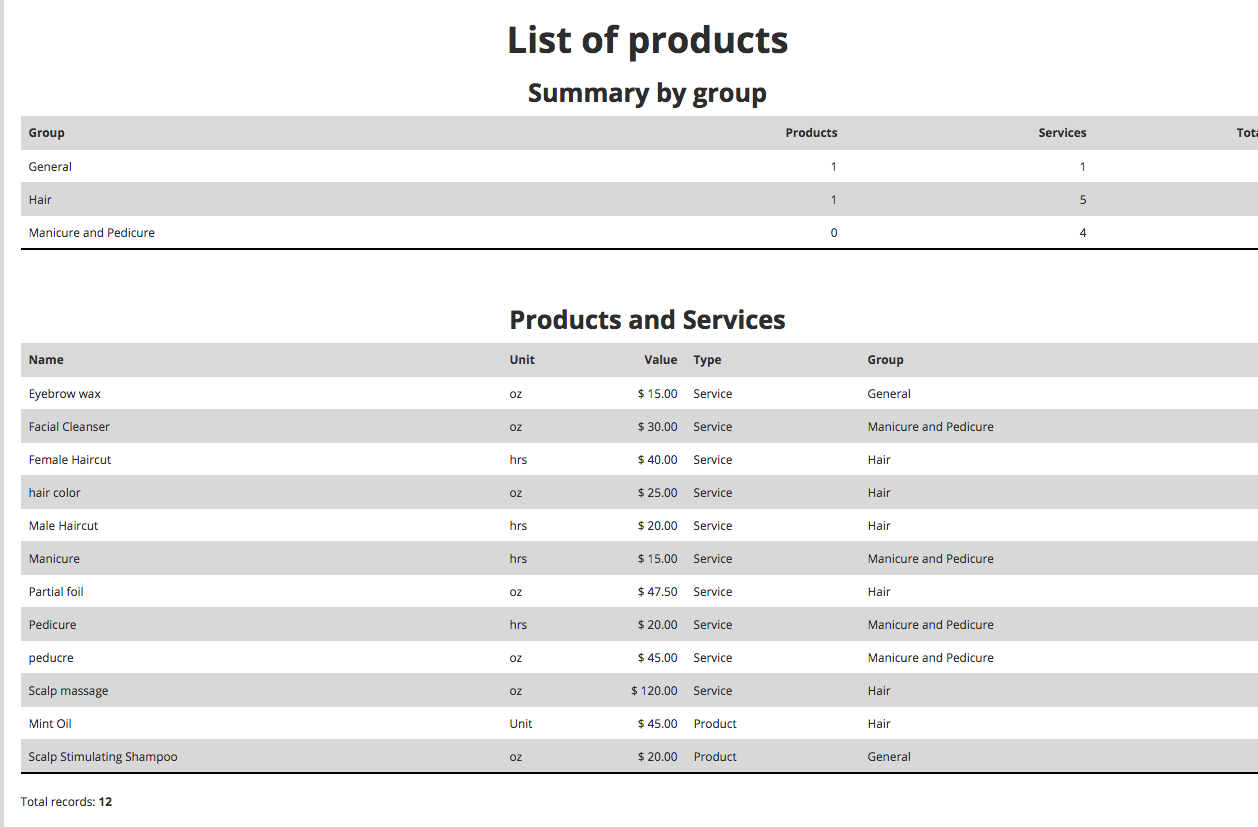Click 'Manicure and Pedicure' group for peducre

tap(931, 658)
